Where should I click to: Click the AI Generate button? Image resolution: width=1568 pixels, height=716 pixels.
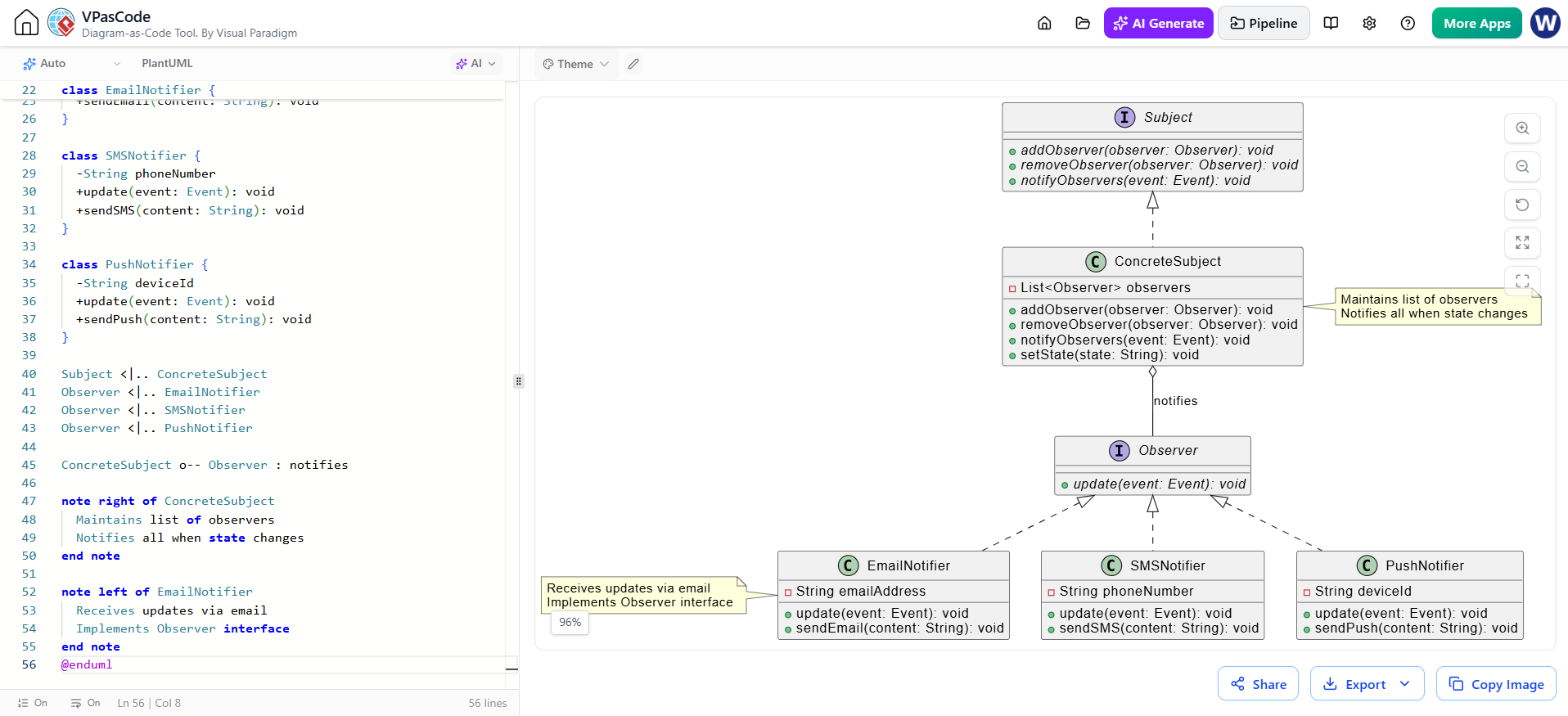1158,23
